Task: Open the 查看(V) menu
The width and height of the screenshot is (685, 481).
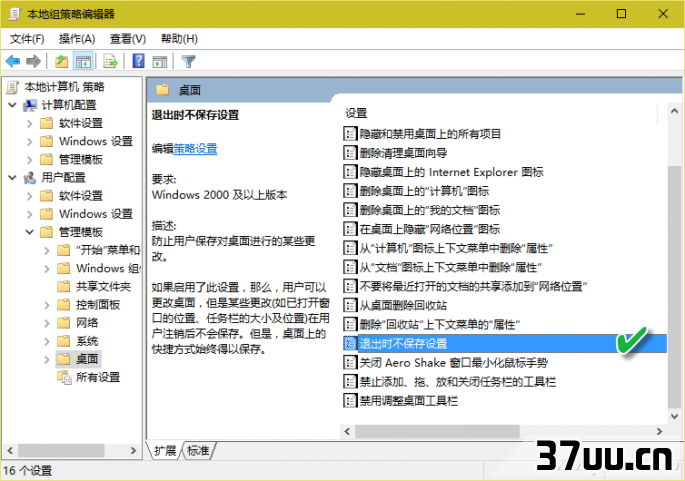Action: coord(128,39)
